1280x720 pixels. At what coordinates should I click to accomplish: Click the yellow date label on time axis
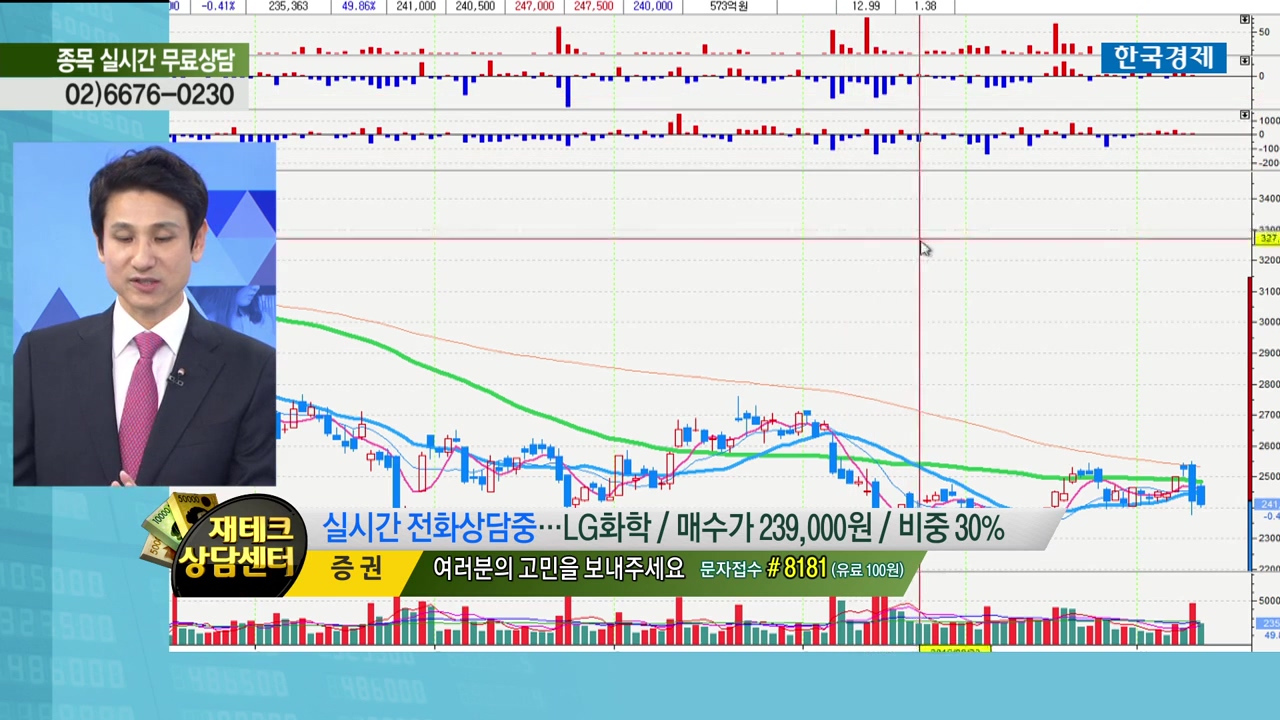coord(954,649)
